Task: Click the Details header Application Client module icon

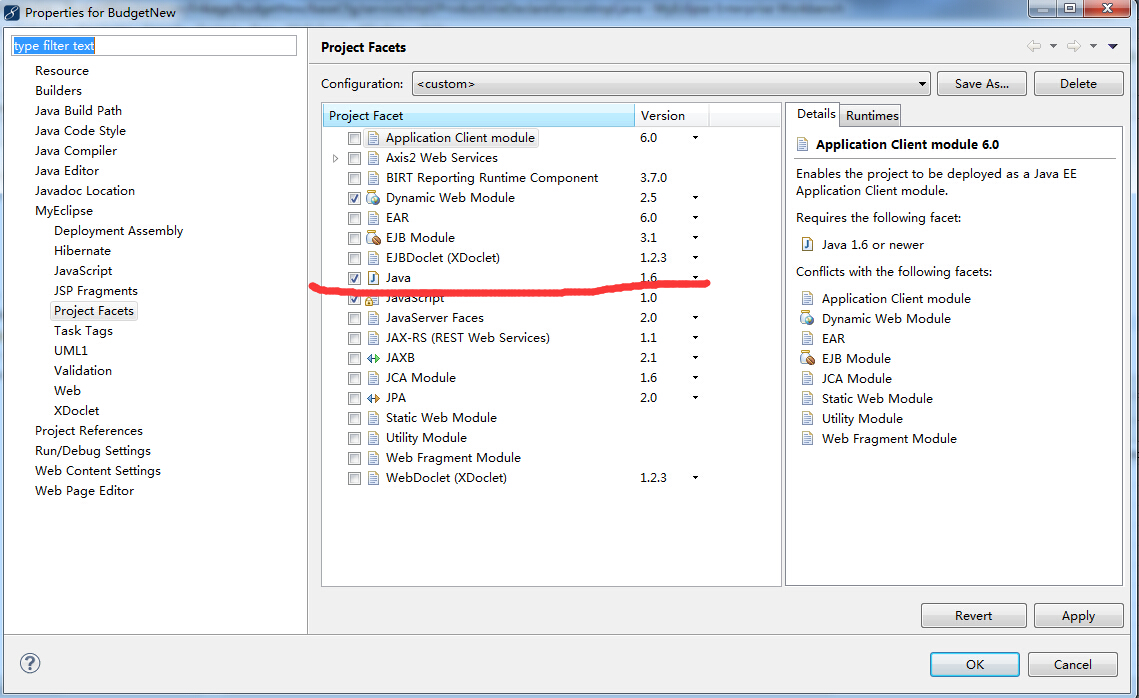Action: click(803, 144)
